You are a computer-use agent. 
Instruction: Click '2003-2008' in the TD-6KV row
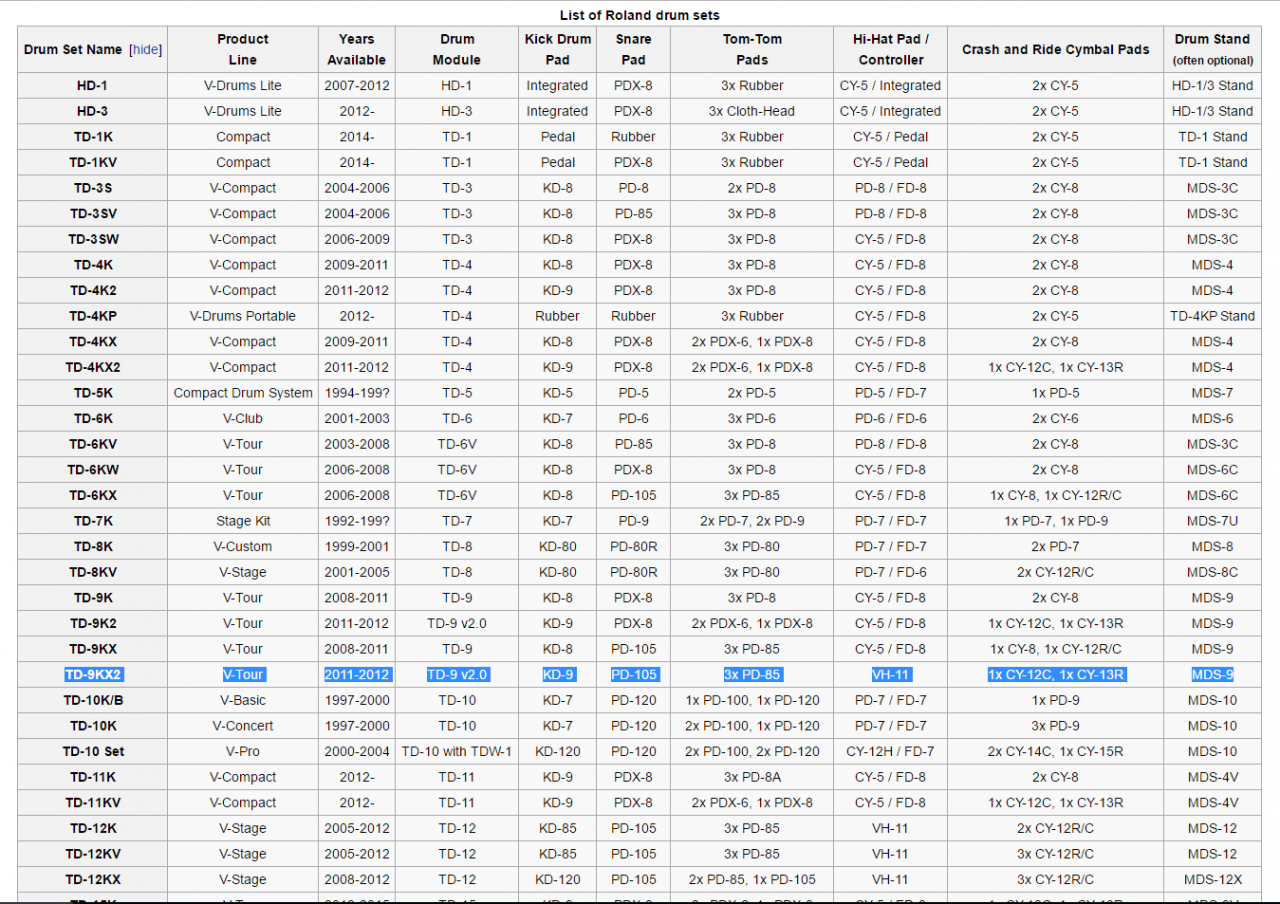(356, 444)
